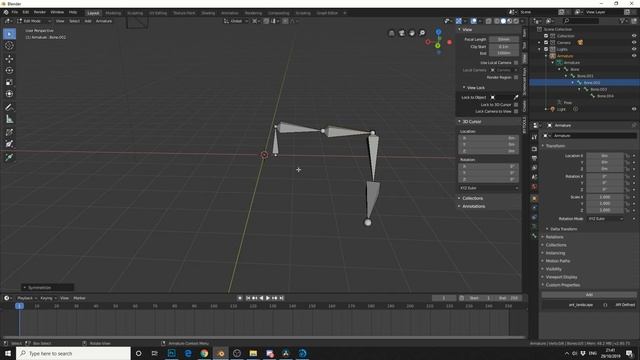640x360 pixels.
Task: Click the Windows Start button
Action: click(8, 353)
